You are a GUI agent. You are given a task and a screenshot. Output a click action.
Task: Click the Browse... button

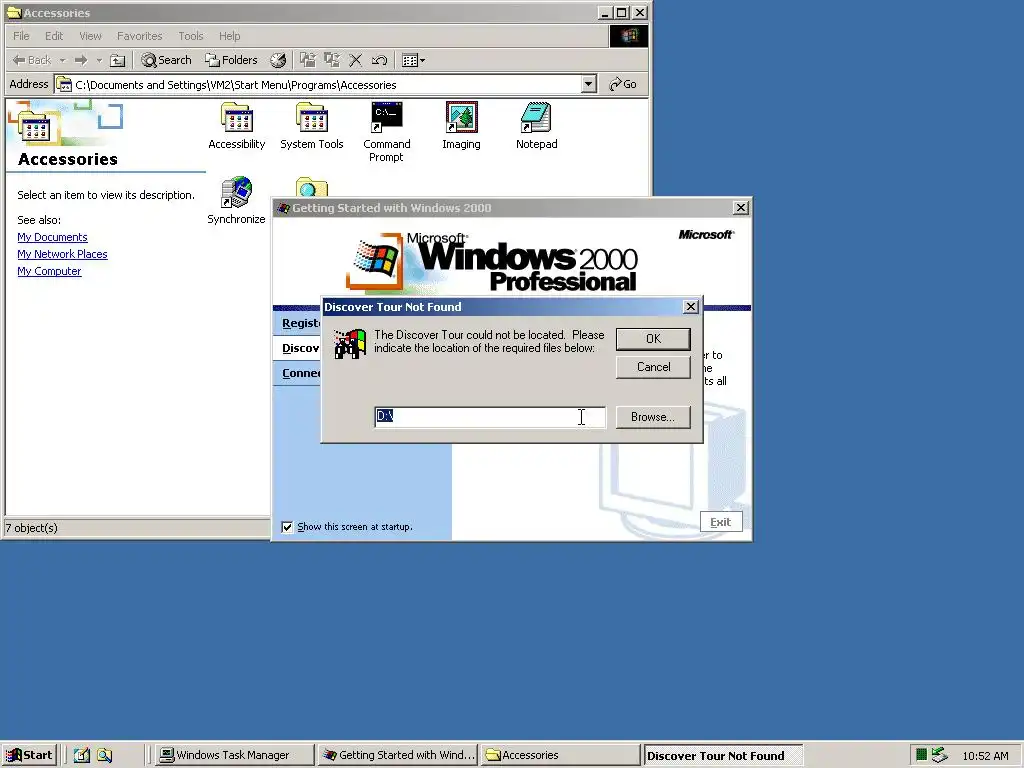coord(653,417)
